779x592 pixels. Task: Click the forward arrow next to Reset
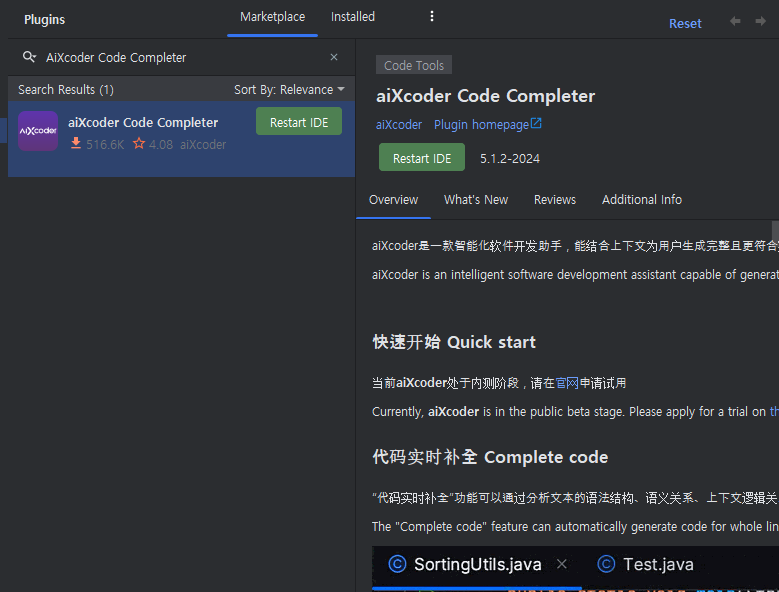(760, 21)
